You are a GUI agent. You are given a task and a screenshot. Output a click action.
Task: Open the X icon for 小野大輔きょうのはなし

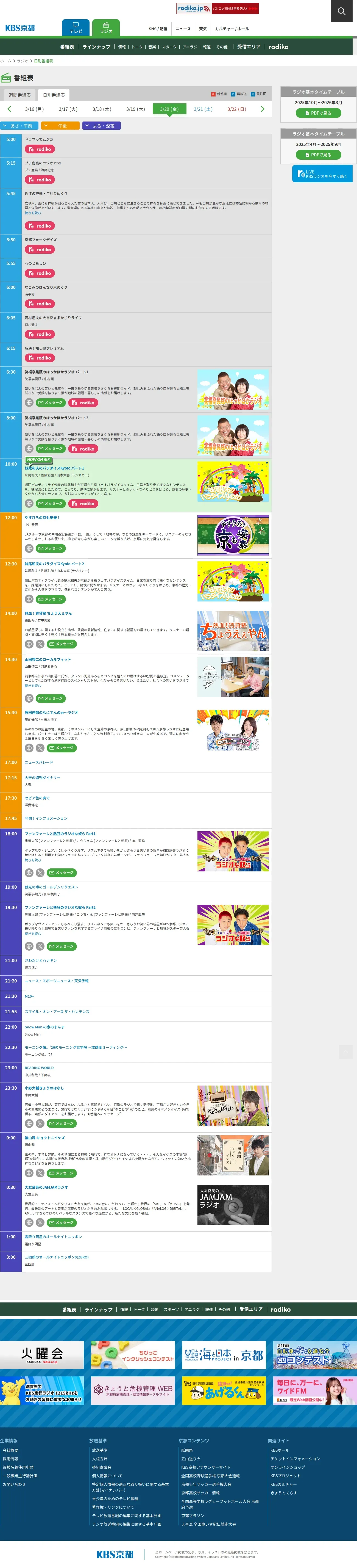(40, 1124)
